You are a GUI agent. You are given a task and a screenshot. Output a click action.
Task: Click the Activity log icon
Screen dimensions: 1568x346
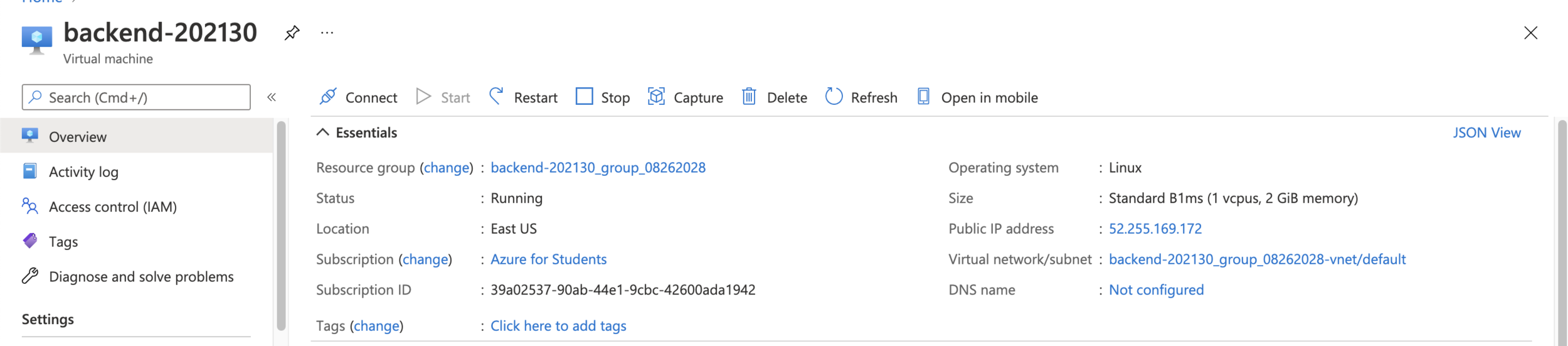tap(29, 171)
